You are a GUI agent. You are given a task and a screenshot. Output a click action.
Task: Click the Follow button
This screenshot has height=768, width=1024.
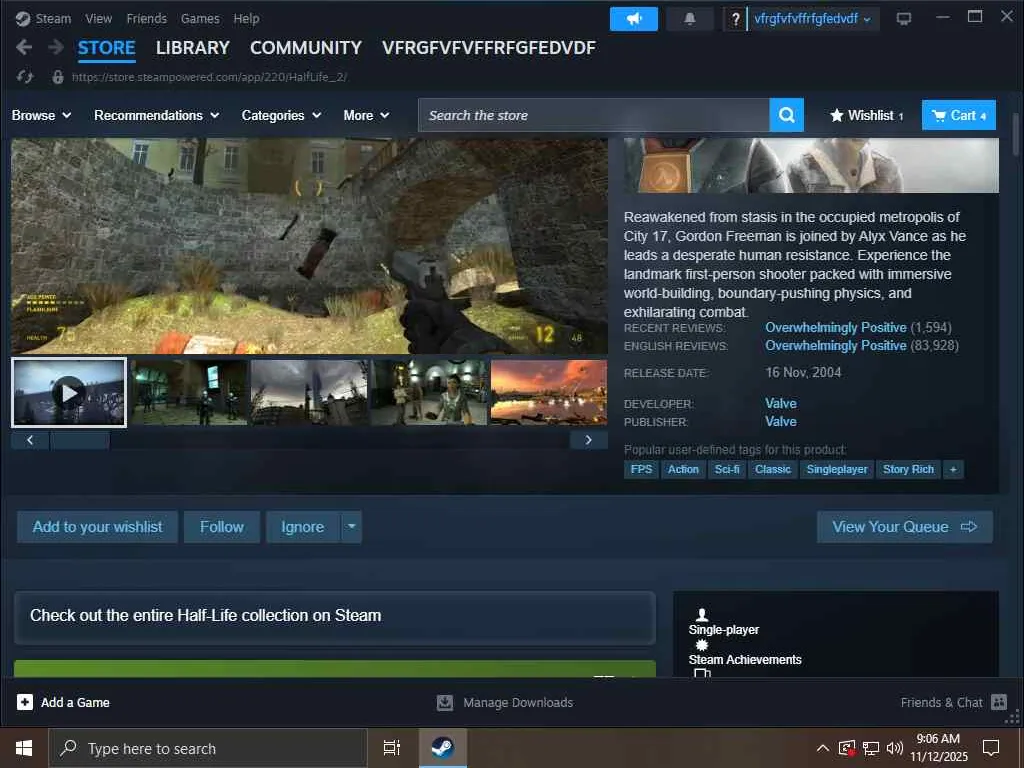tap(221, 527)
